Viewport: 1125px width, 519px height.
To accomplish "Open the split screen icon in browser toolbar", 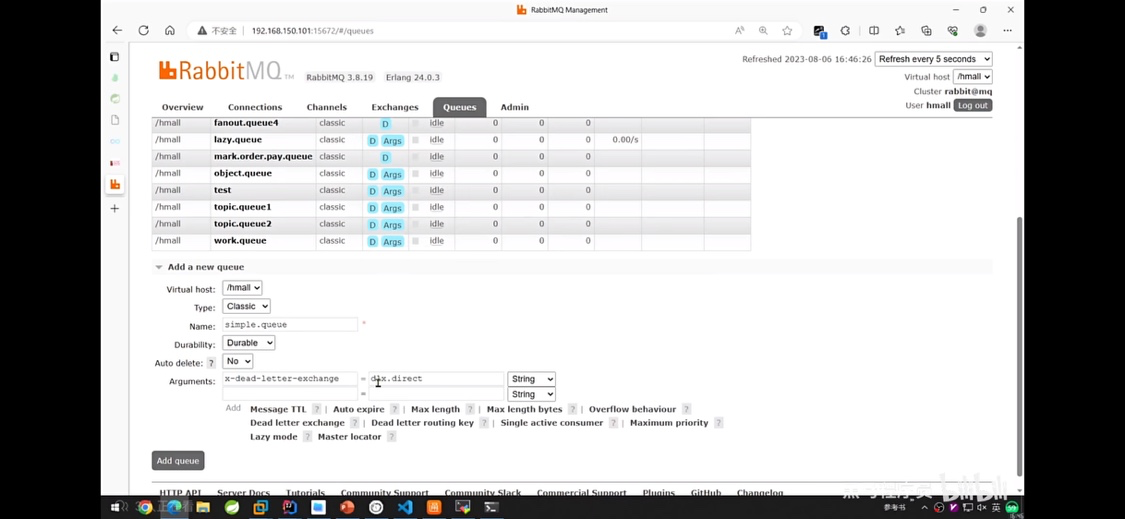I will pos(874,31).
